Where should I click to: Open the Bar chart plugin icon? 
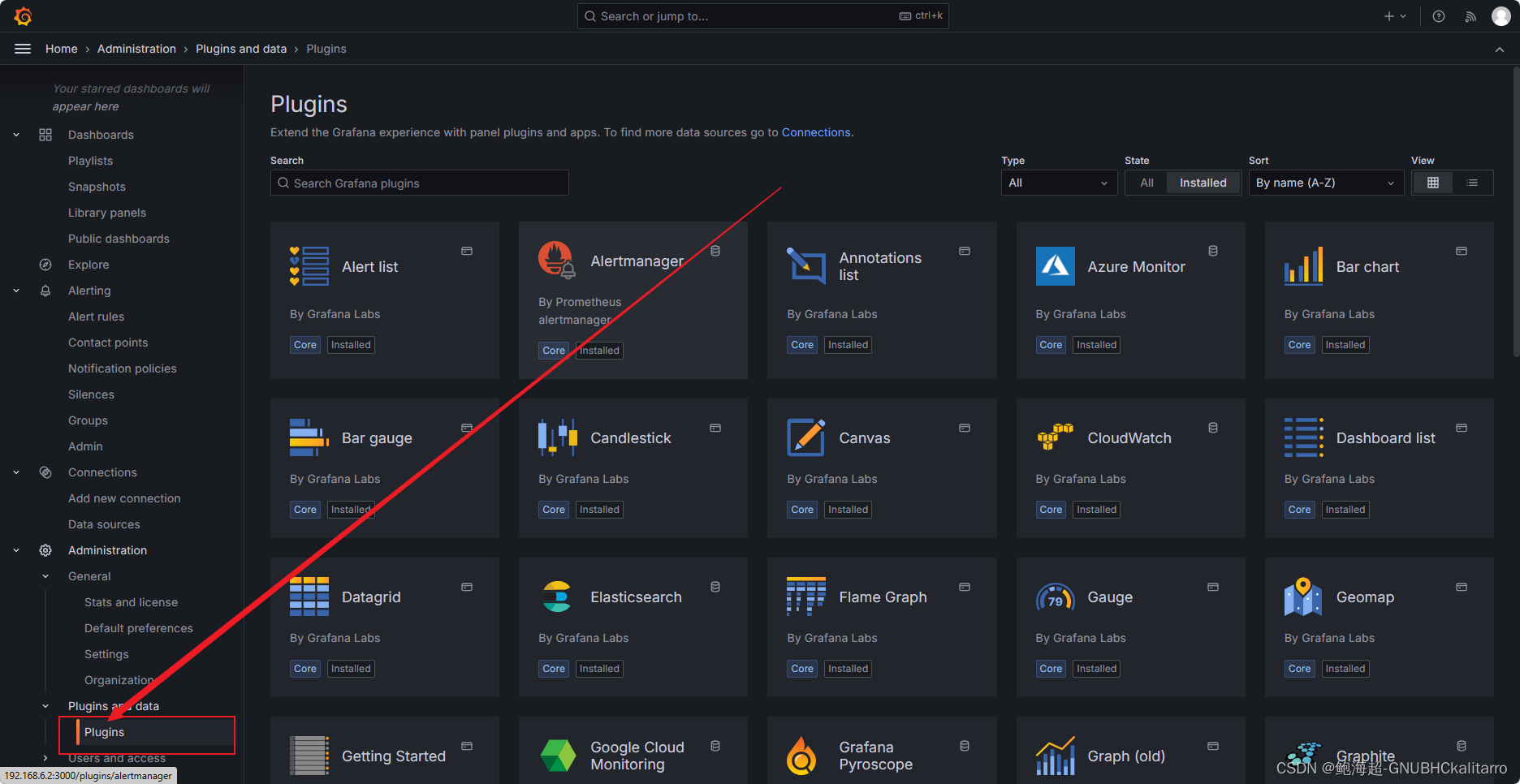pos(1304,266)
